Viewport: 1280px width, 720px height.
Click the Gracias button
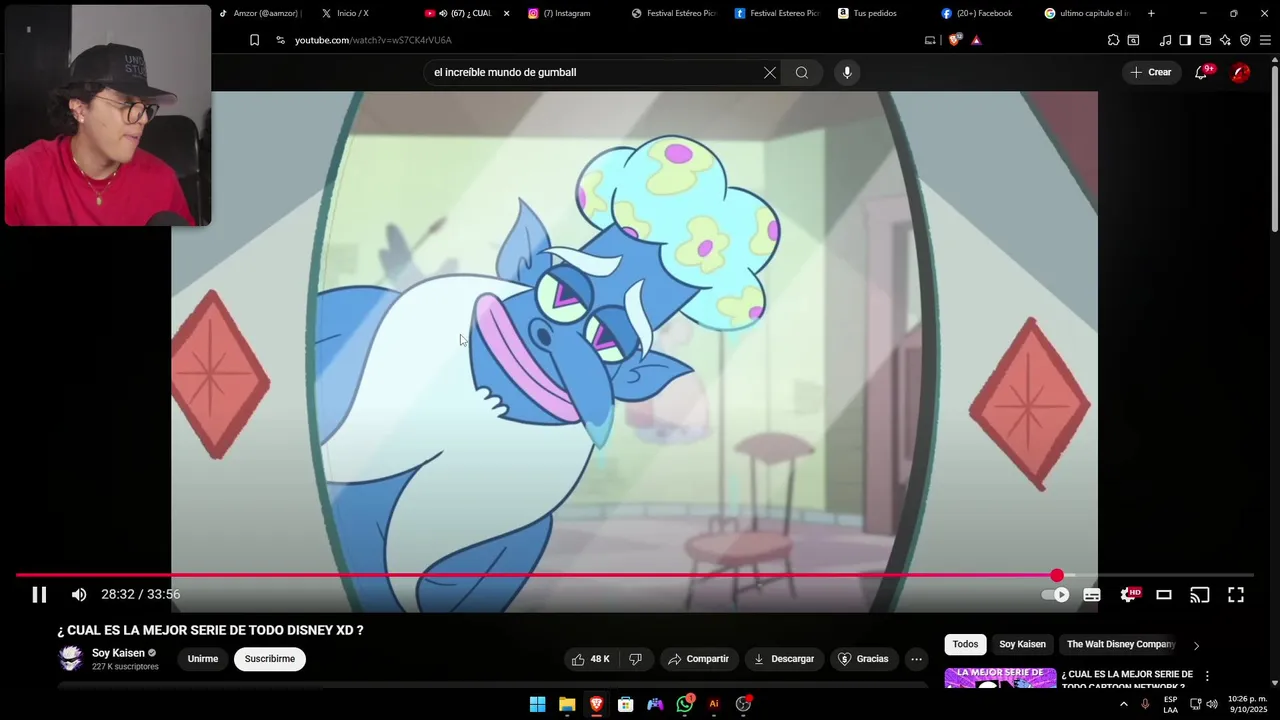tap(863, 659)
